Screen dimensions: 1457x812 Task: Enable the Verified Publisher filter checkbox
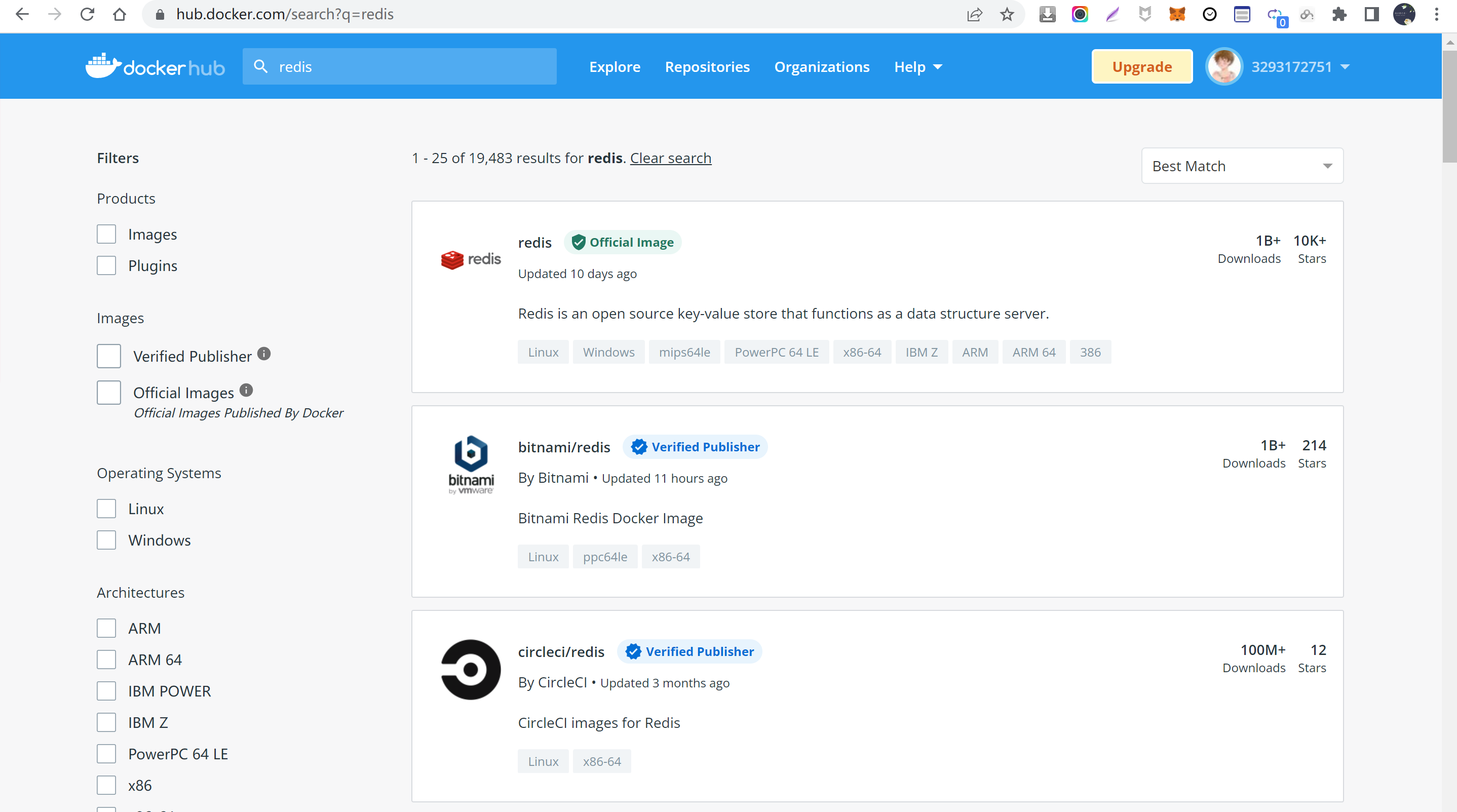tap(108, 356)
